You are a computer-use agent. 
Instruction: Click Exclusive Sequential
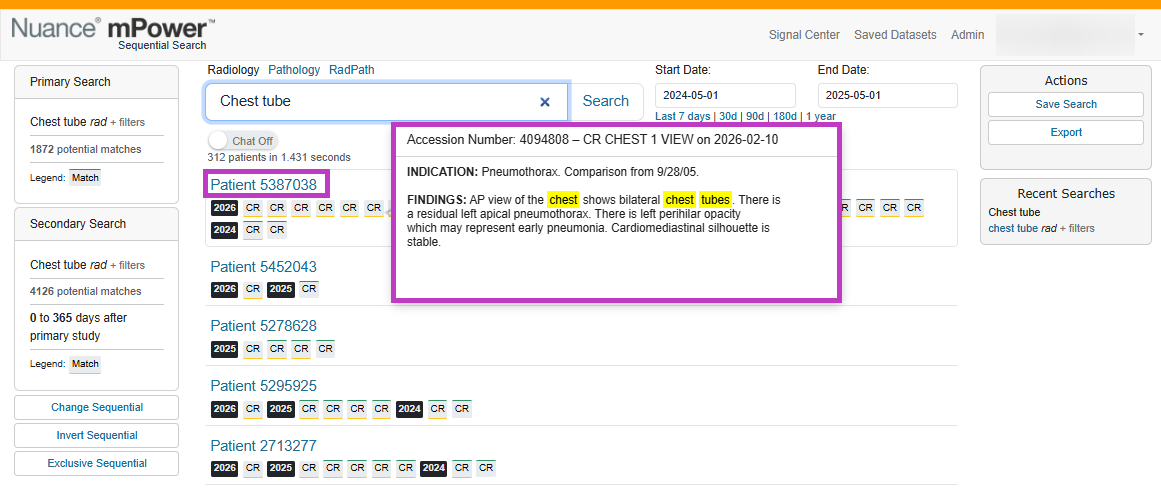tap(97, 464)
